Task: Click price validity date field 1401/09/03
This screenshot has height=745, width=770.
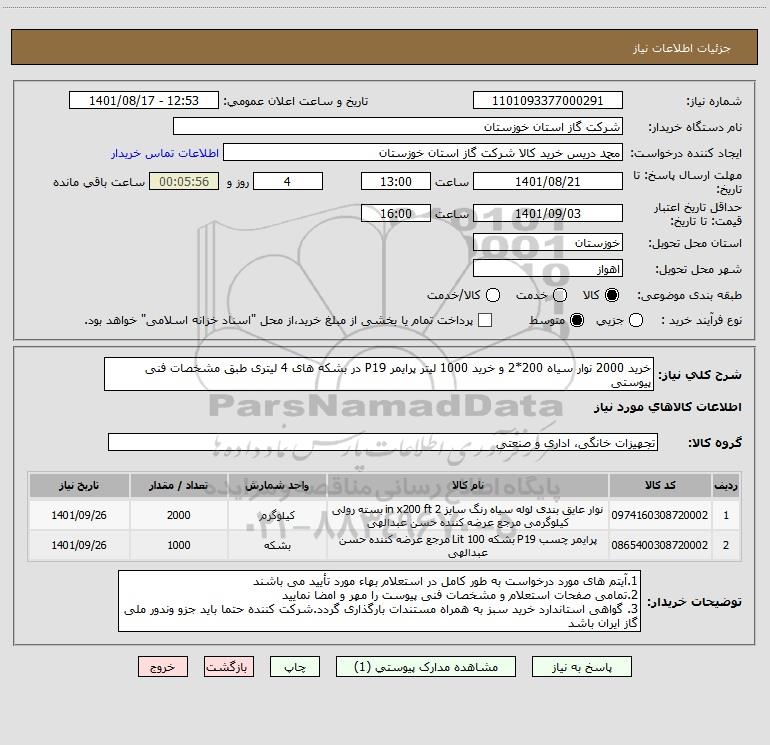Action: click(548, 214)
